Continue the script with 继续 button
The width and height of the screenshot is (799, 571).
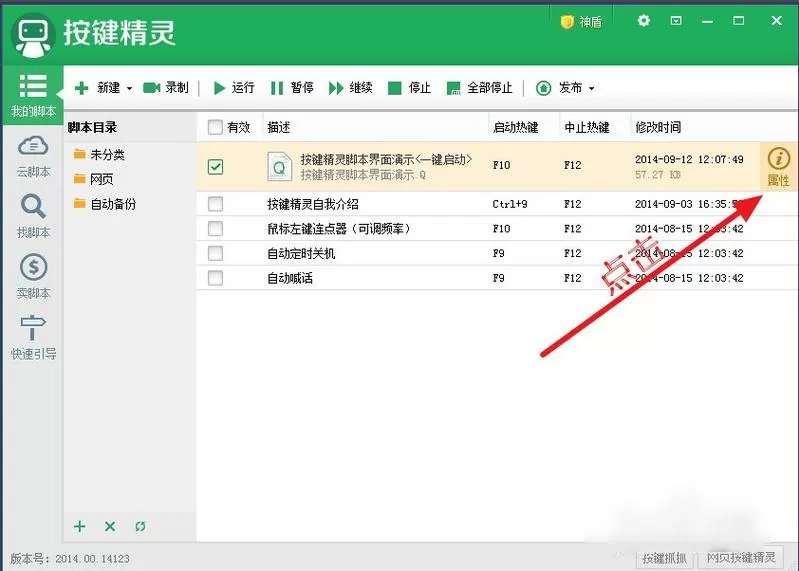coord(351,88)
